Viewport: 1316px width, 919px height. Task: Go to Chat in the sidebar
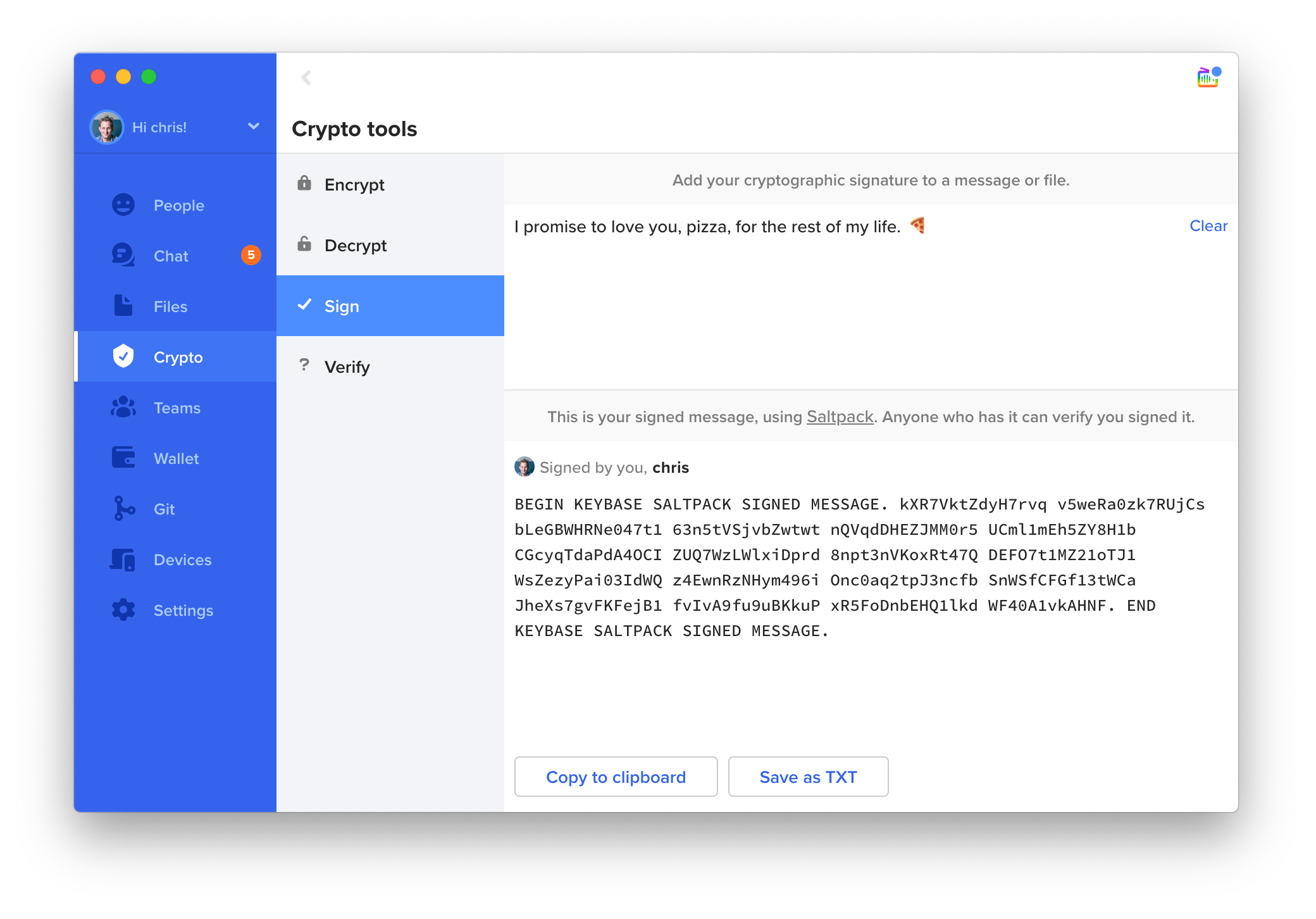tap(175, 256)
